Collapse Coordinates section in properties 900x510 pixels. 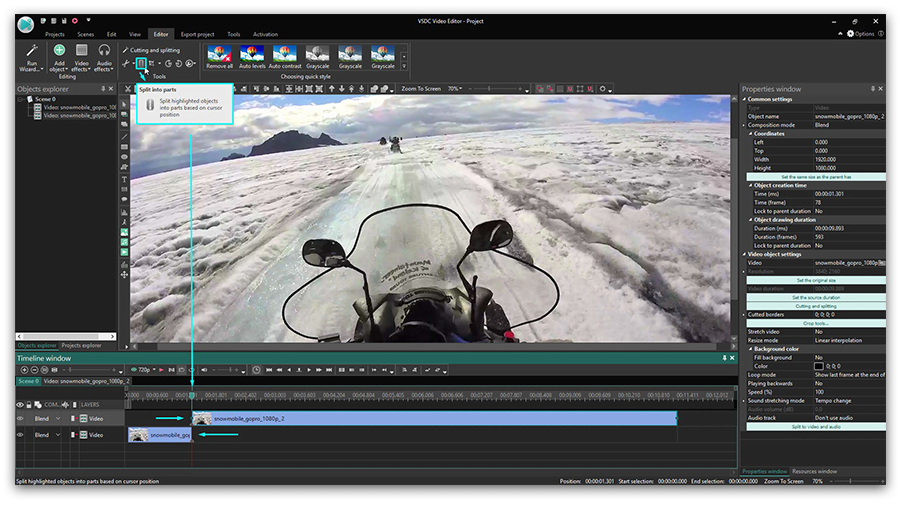[750, 134]
